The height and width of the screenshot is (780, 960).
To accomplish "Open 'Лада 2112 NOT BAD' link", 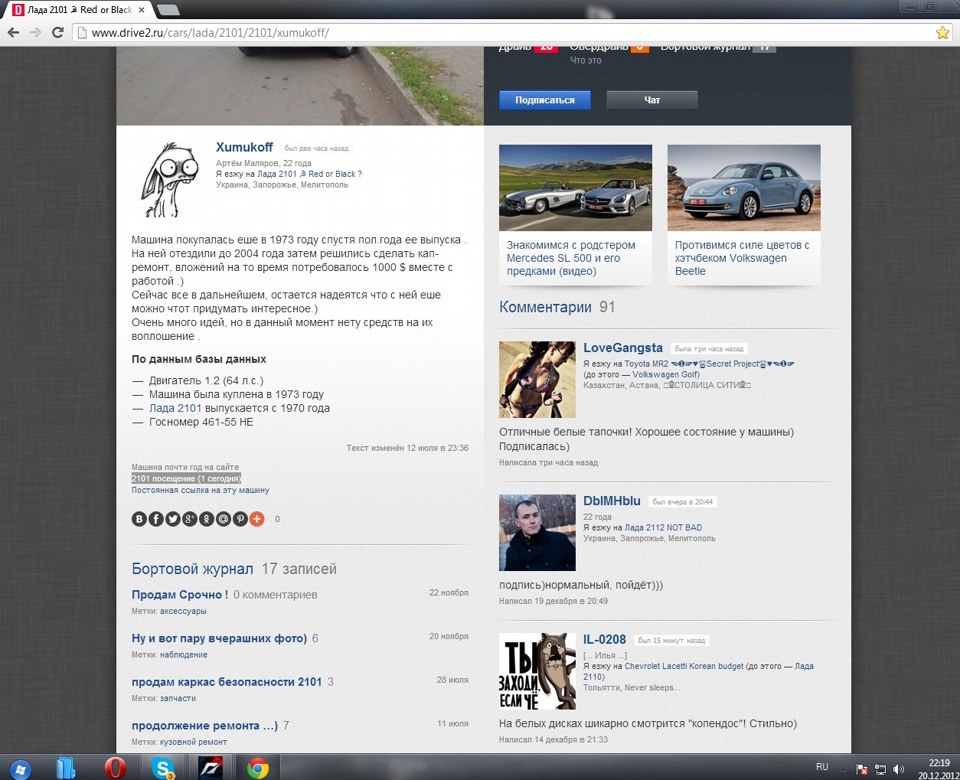I will click(x=663, y=528).
